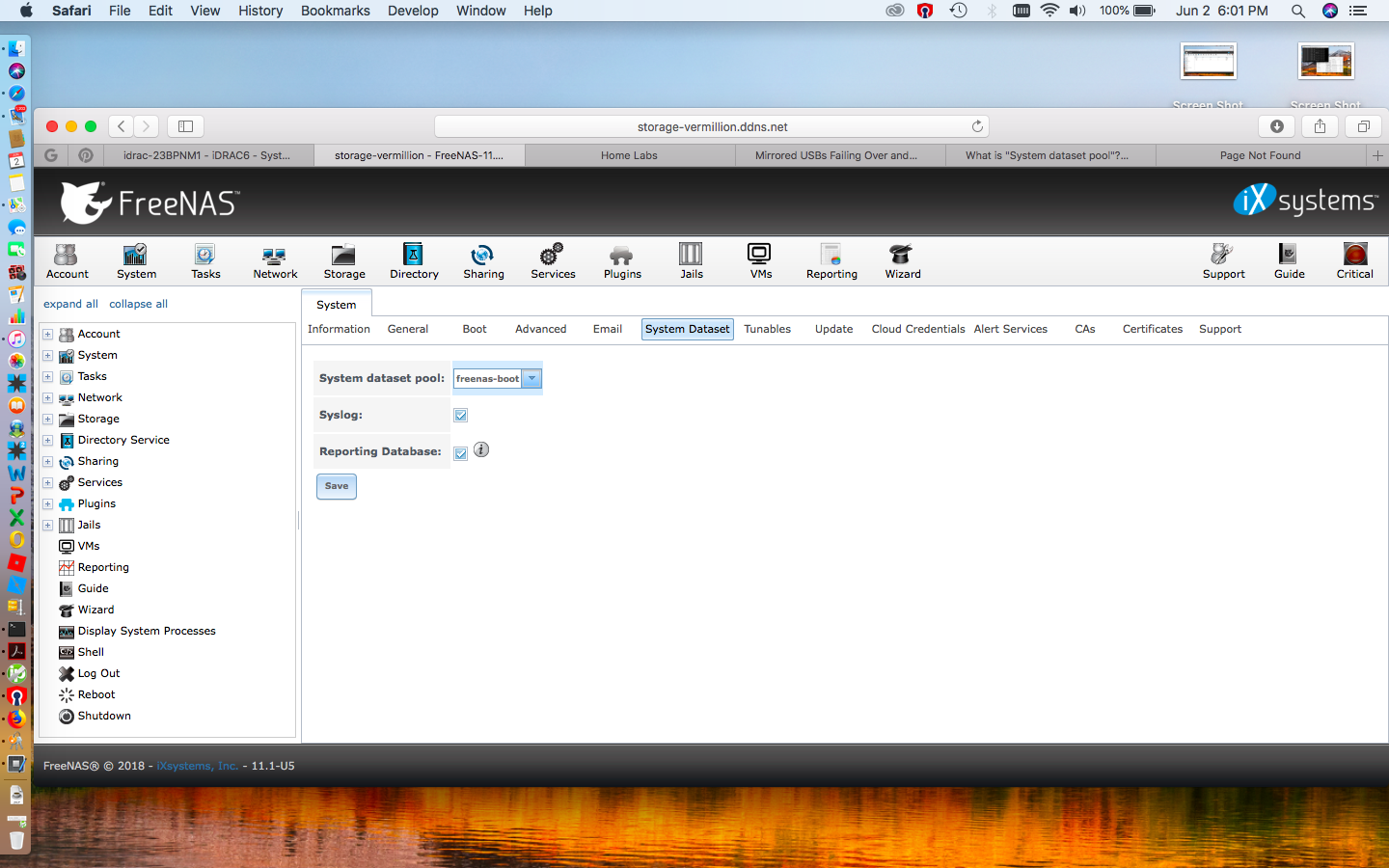This screenshot has width=1389, height=868.
Task: Open the Directory toolbar icon
Action: tap(414, 260)
